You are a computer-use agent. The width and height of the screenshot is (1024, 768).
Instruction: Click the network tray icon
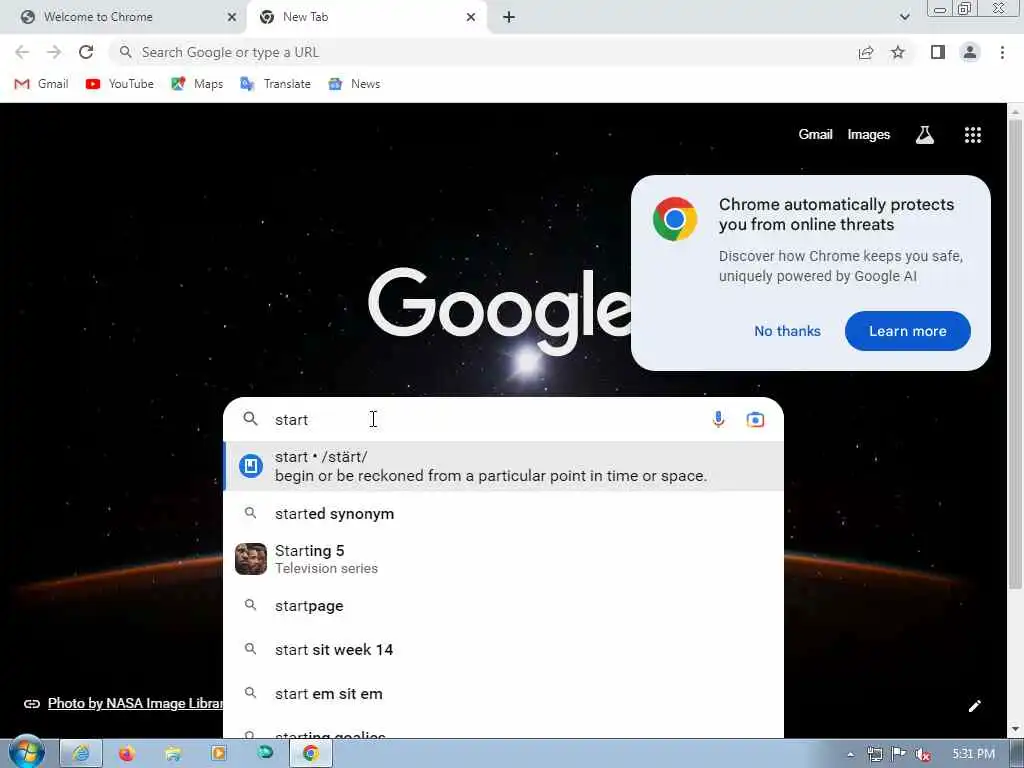[x=875, y=754]
